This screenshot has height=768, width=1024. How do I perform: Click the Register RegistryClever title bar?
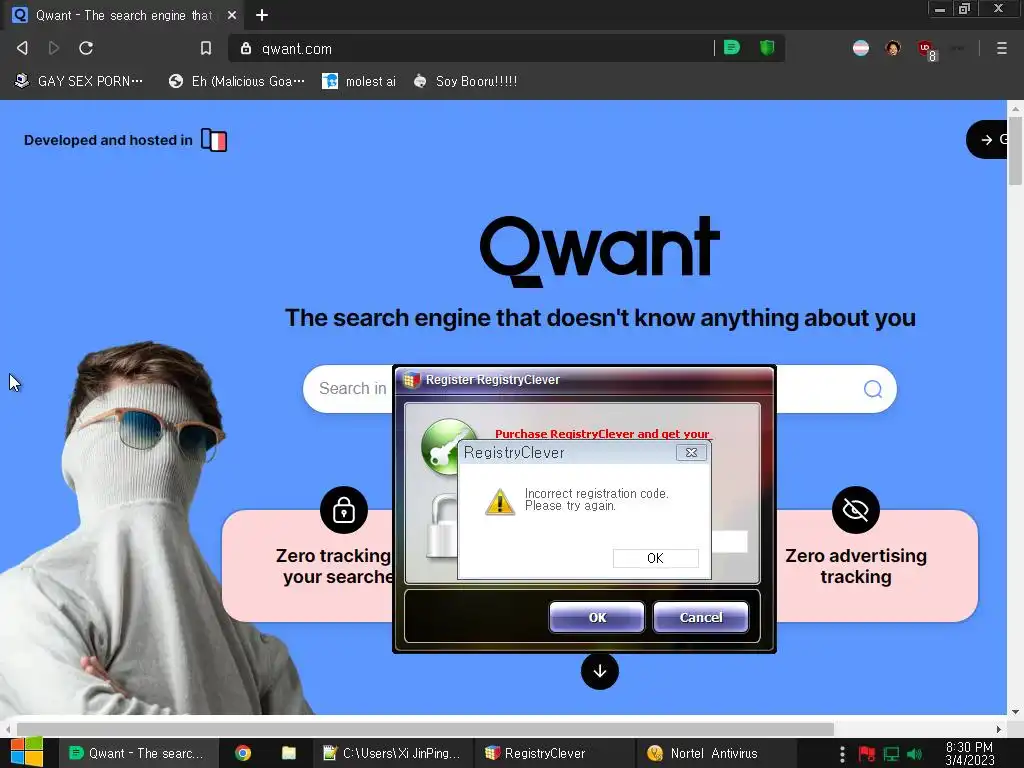click(x=584, y=380)
